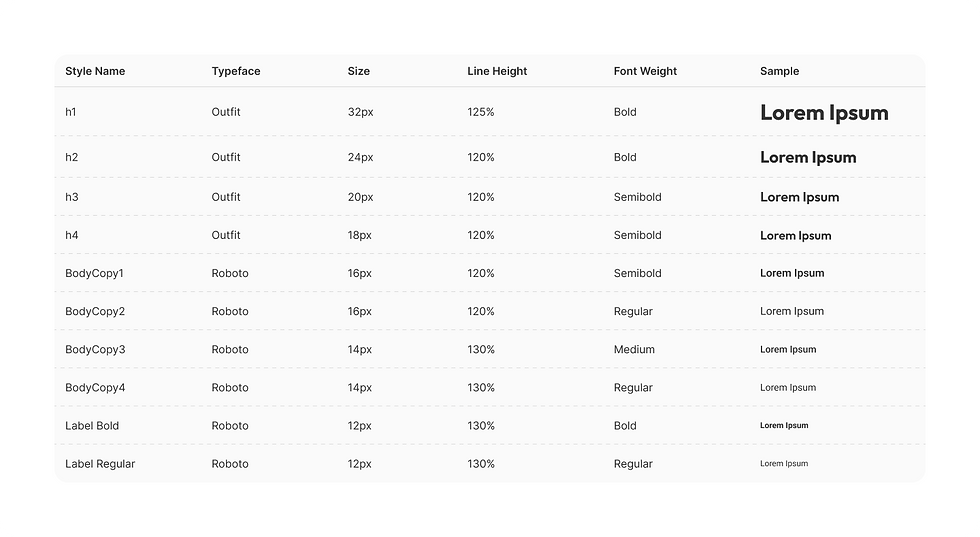Image resolution: width=980 pixels, height=537 pixels.
Task: Click the Label Bold style name
Action: tap(92, 426)
